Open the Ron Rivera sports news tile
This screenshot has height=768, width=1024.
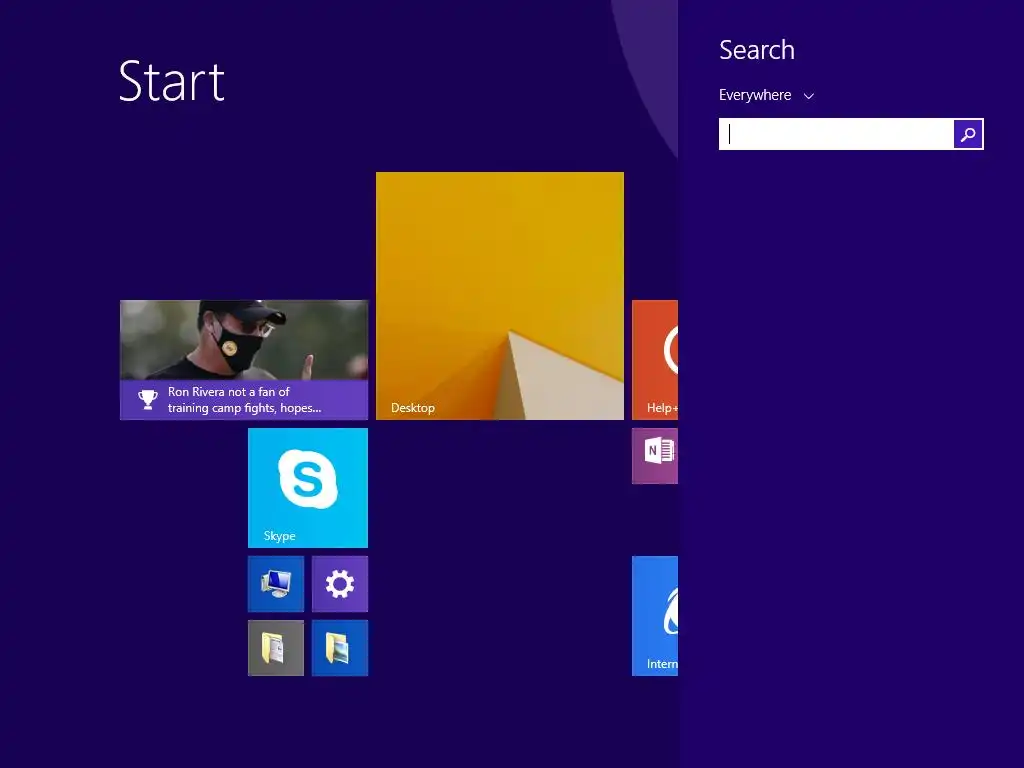(x=244, y=360)
